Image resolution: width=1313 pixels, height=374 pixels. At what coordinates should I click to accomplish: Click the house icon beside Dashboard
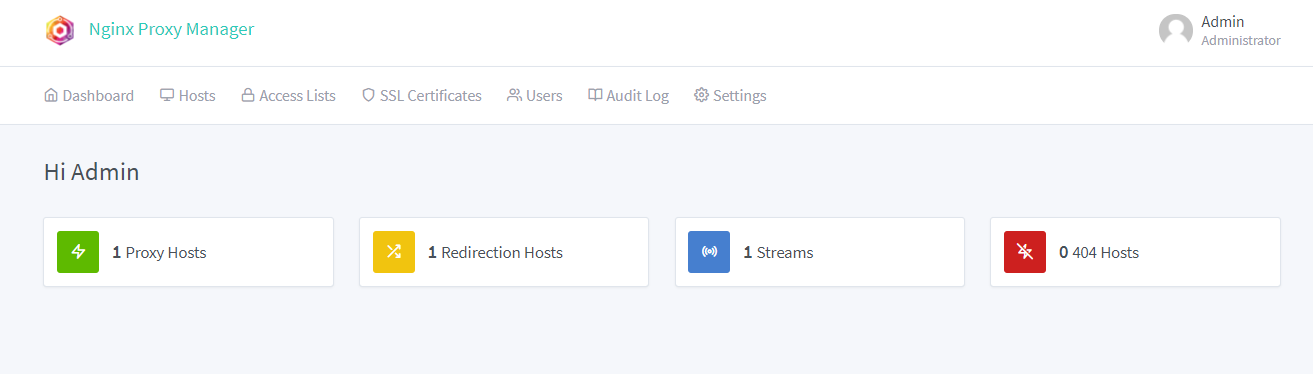click(51, 95)
